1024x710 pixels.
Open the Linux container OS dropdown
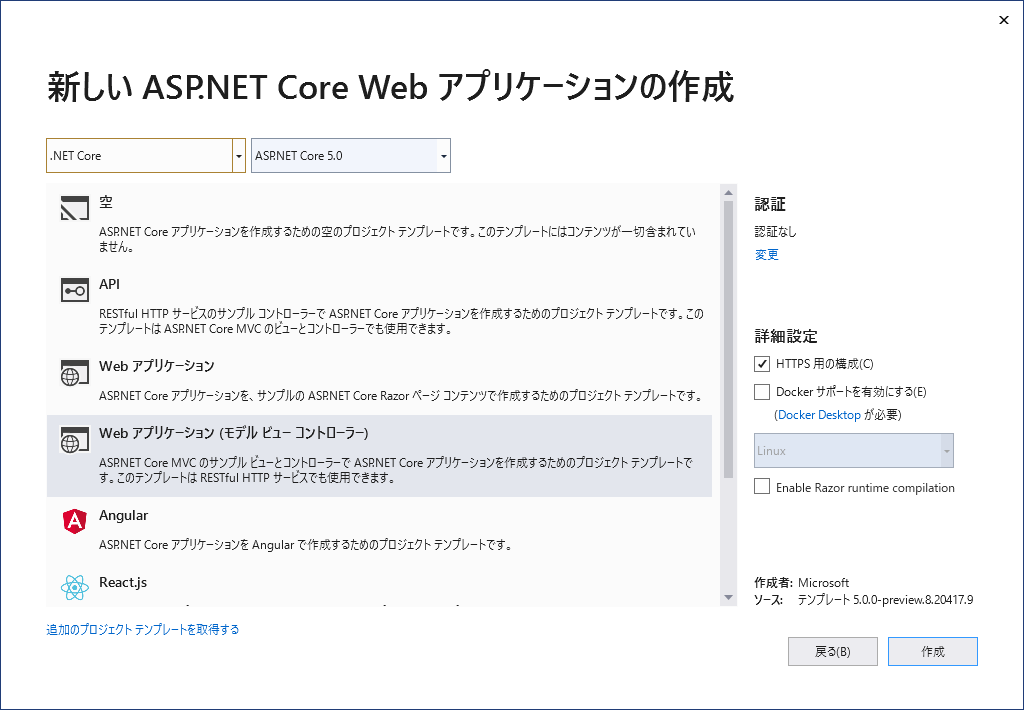pos(944,450)
